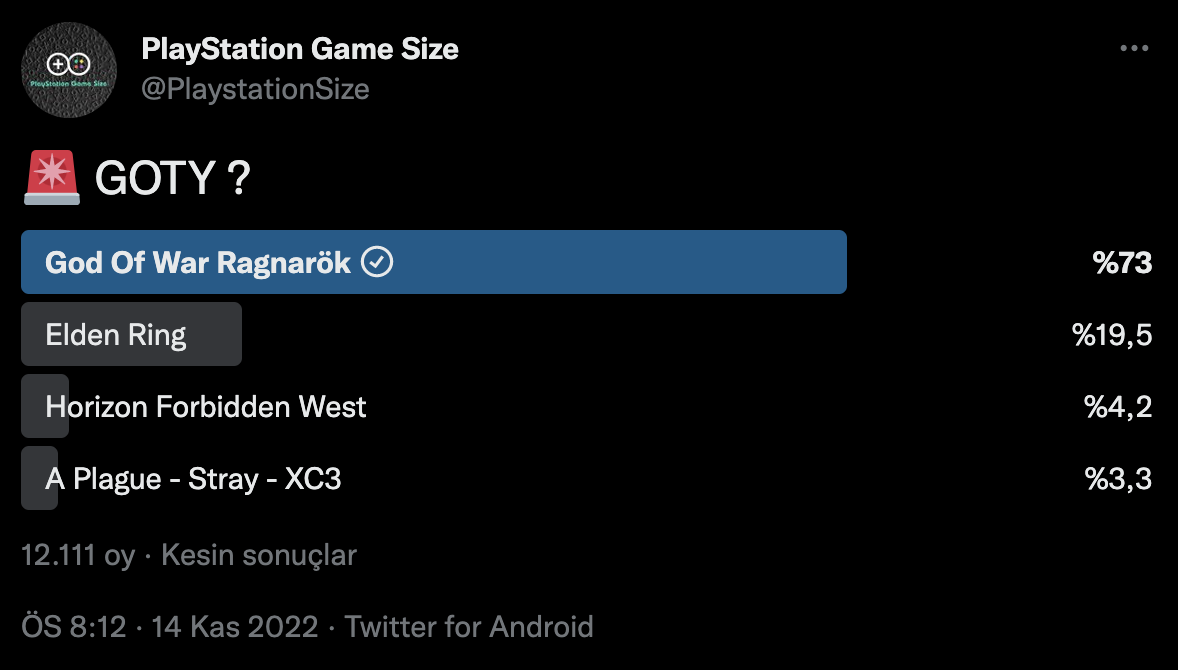Image resolution: width=1178 pixels, height=670 pixels.
Task: Click the %4,2 result percentage
Action: (x=1118, y=407)
